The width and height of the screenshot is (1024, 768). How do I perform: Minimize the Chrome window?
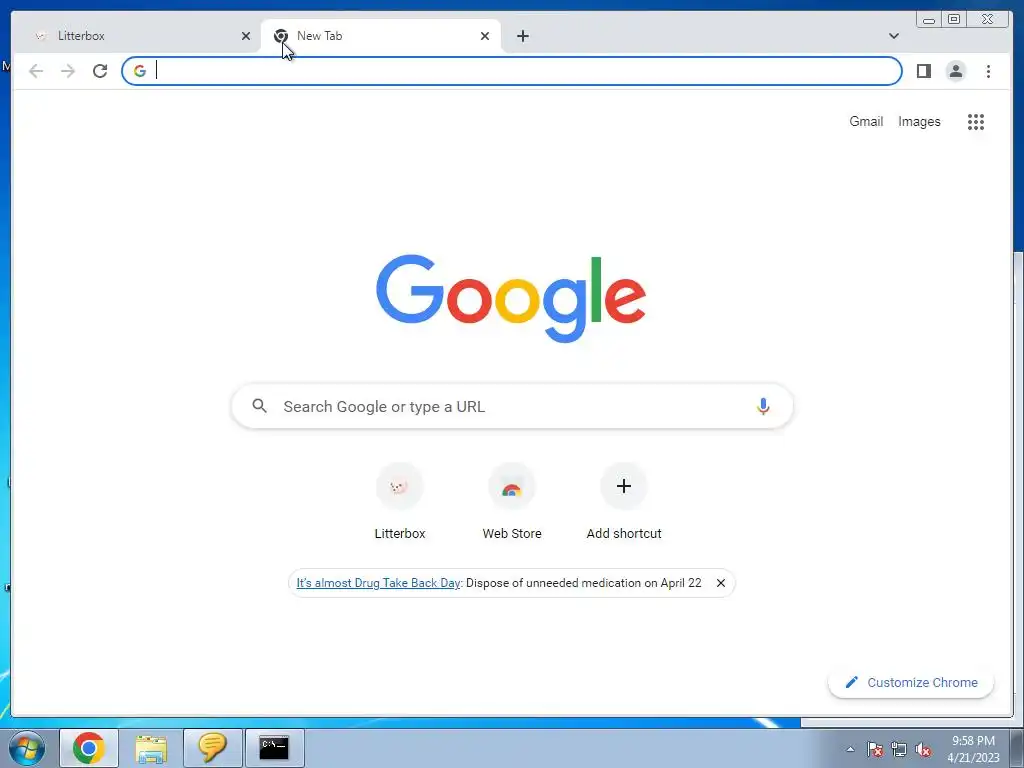pyautogui.click(x=929, y=19)
